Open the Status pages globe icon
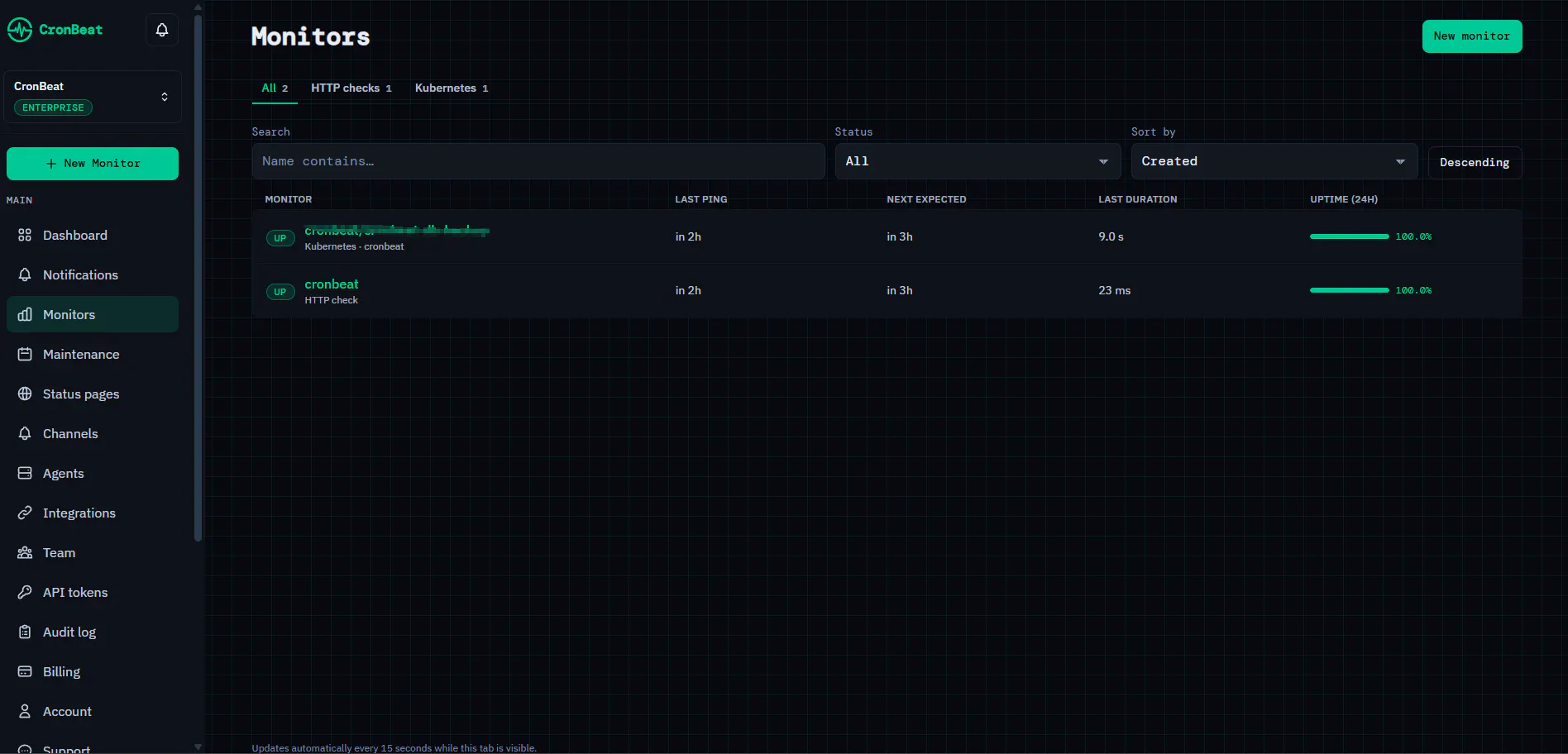 pyautogui.click(x=25, y=394)
